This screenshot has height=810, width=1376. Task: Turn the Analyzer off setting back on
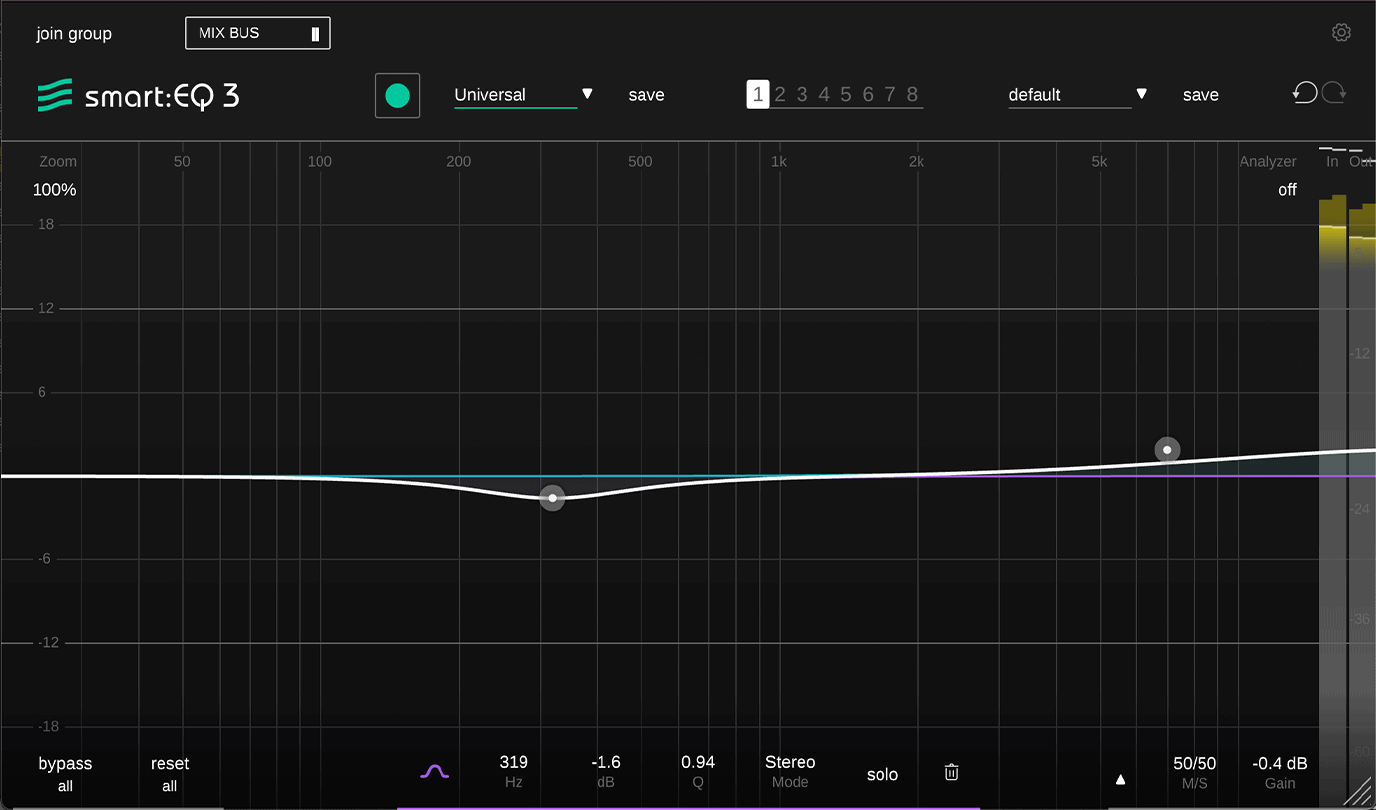pos(1287,189)
